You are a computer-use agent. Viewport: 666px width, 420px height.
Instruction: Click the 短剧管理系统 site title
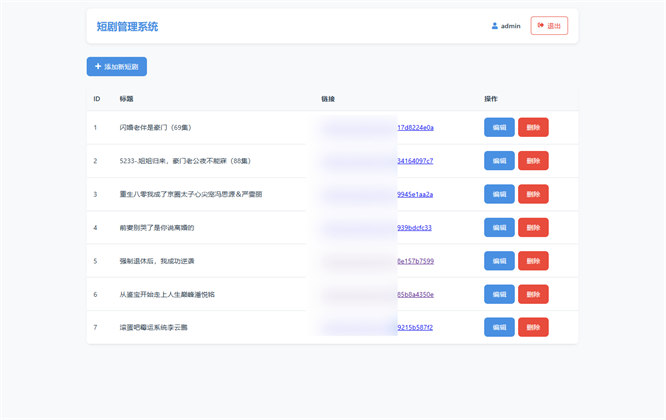pos(127,26)
